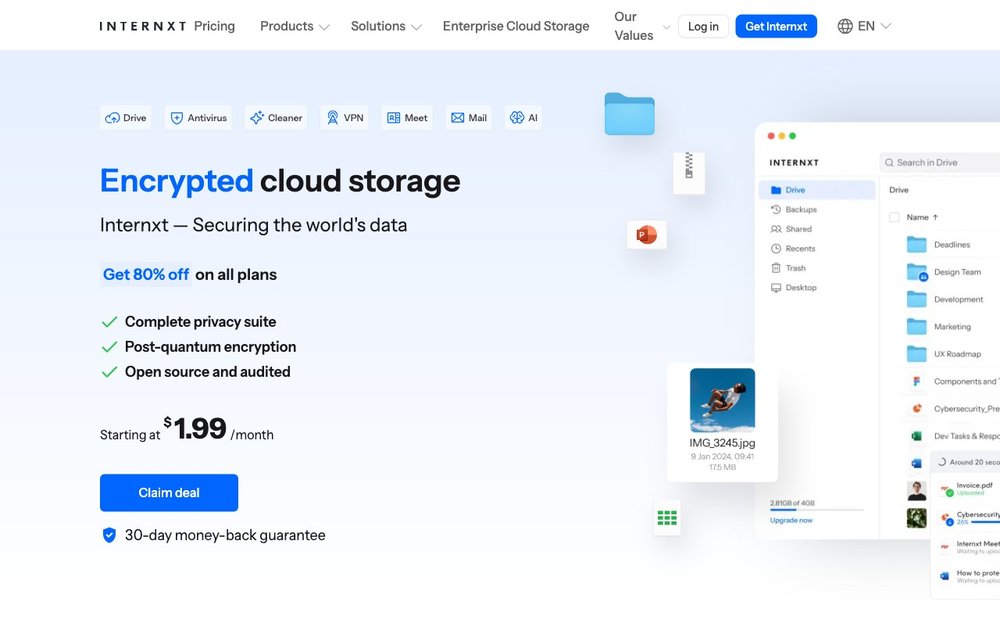The image size is (1000, 641).
Task: Go to the Pricing page
Action: (214, 26)
